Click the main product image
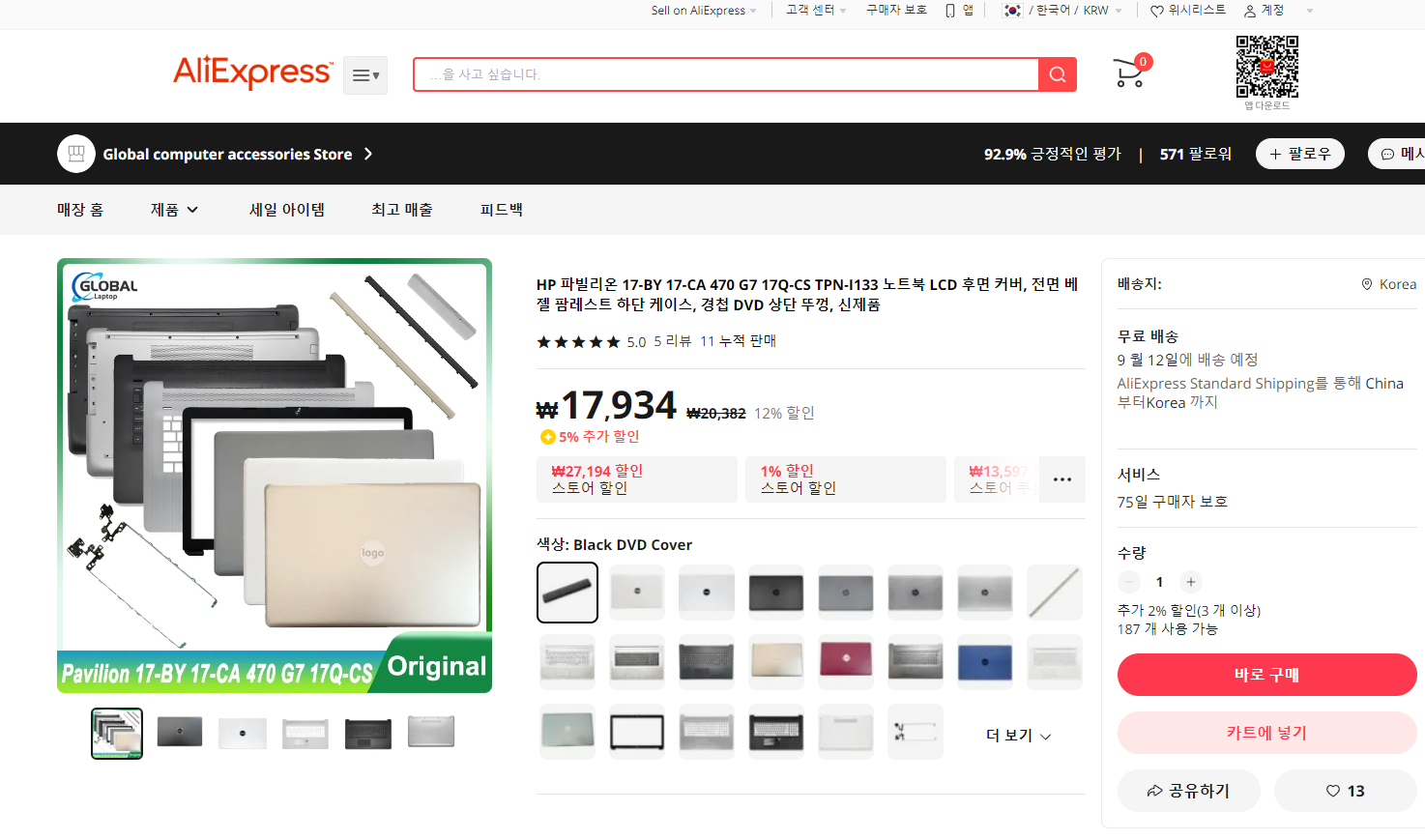This screenshot has width=1425, height=840. tap(275, 476)
